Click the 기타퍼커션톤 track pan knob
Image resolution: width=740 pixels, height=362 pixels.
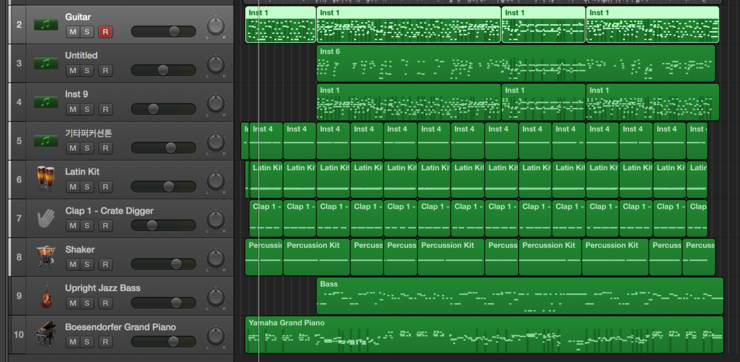point(216,142)
